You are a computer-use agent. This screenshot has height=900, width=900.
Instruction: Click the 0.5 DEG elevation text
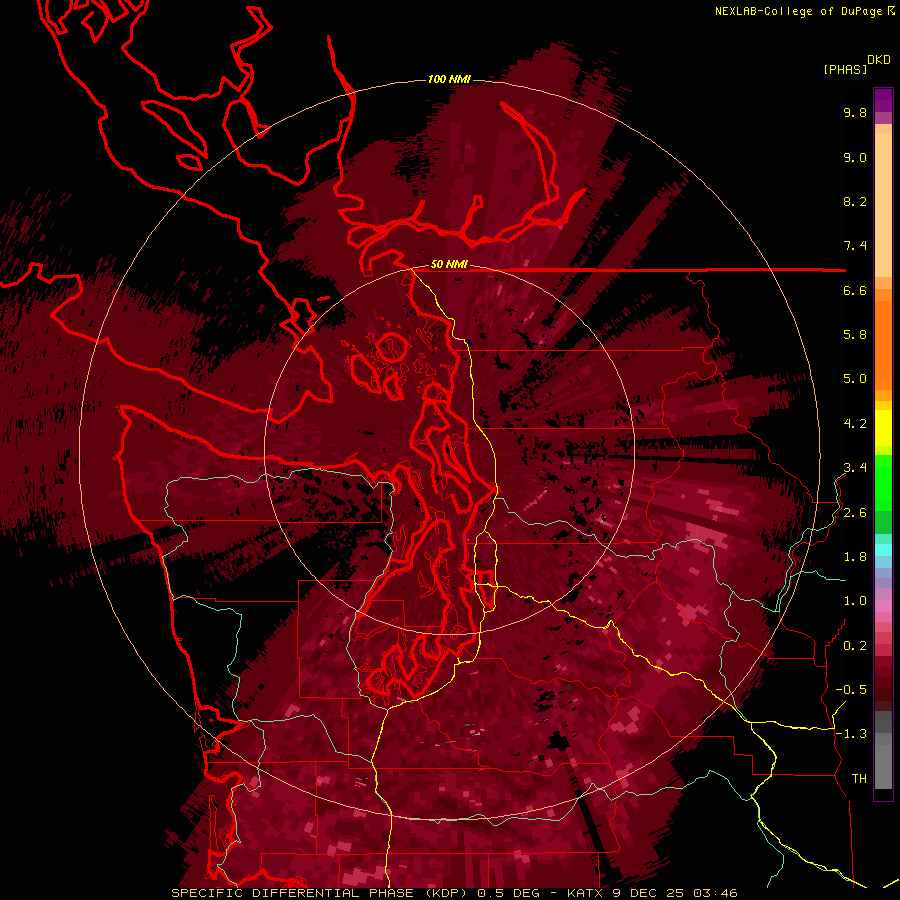tap(511, 893)
